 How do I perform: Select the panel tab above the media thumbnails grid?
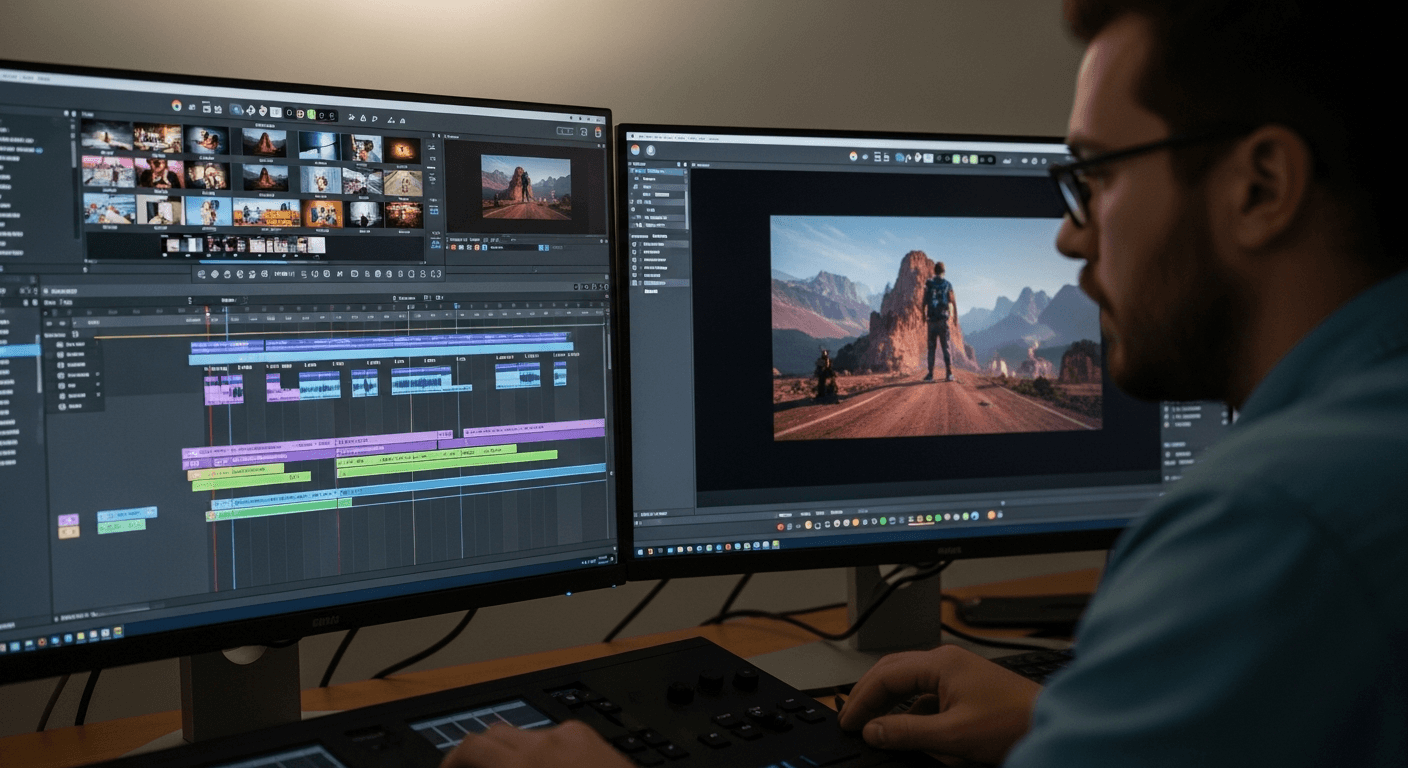point(88,115)
